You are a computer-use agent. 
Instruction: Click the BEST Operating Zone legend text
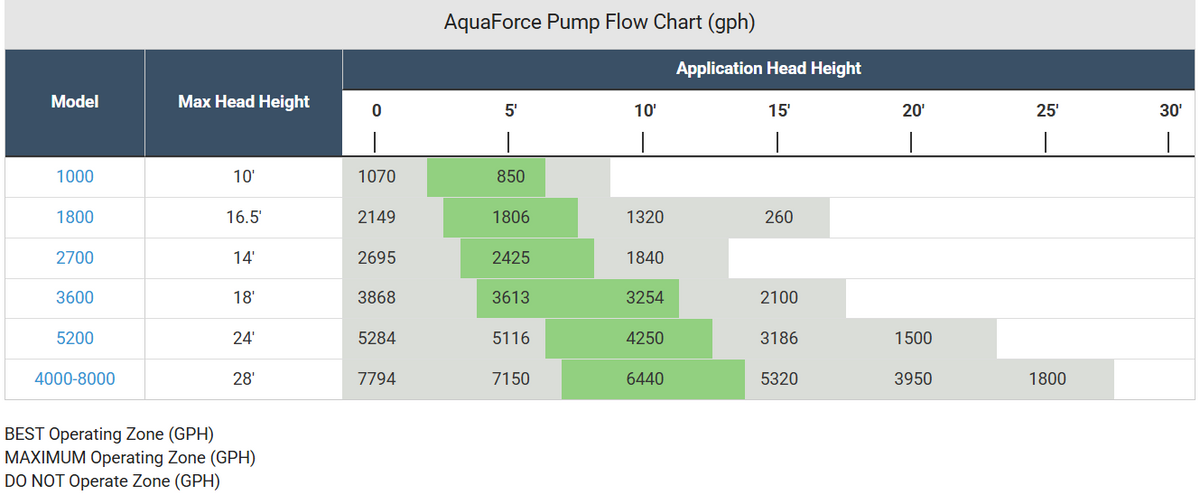110,435
